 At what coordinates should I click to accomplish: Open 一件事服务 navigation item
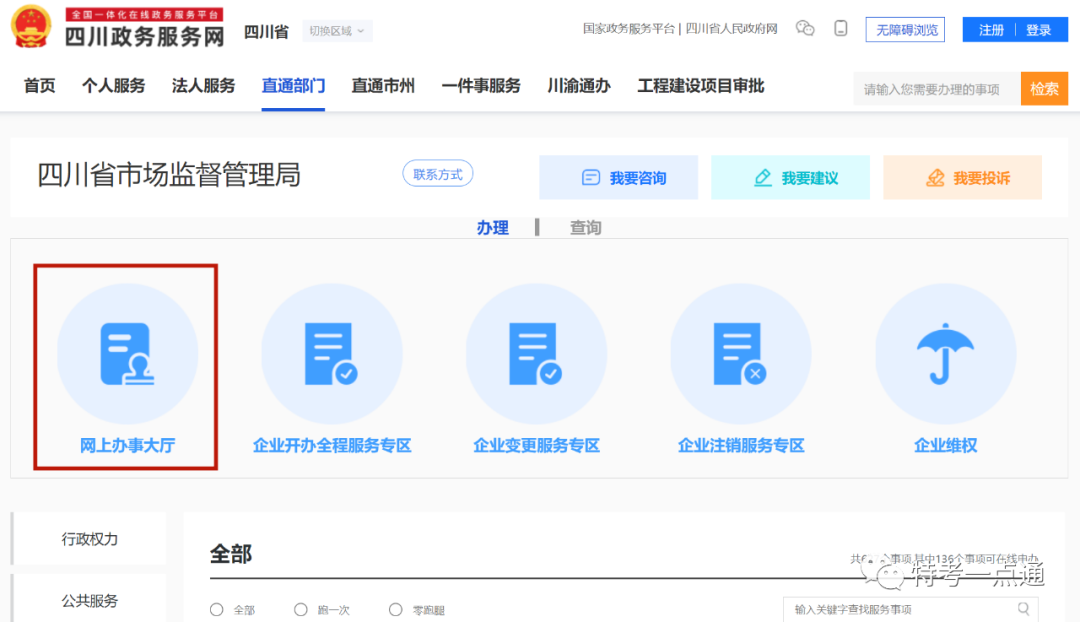481,86
